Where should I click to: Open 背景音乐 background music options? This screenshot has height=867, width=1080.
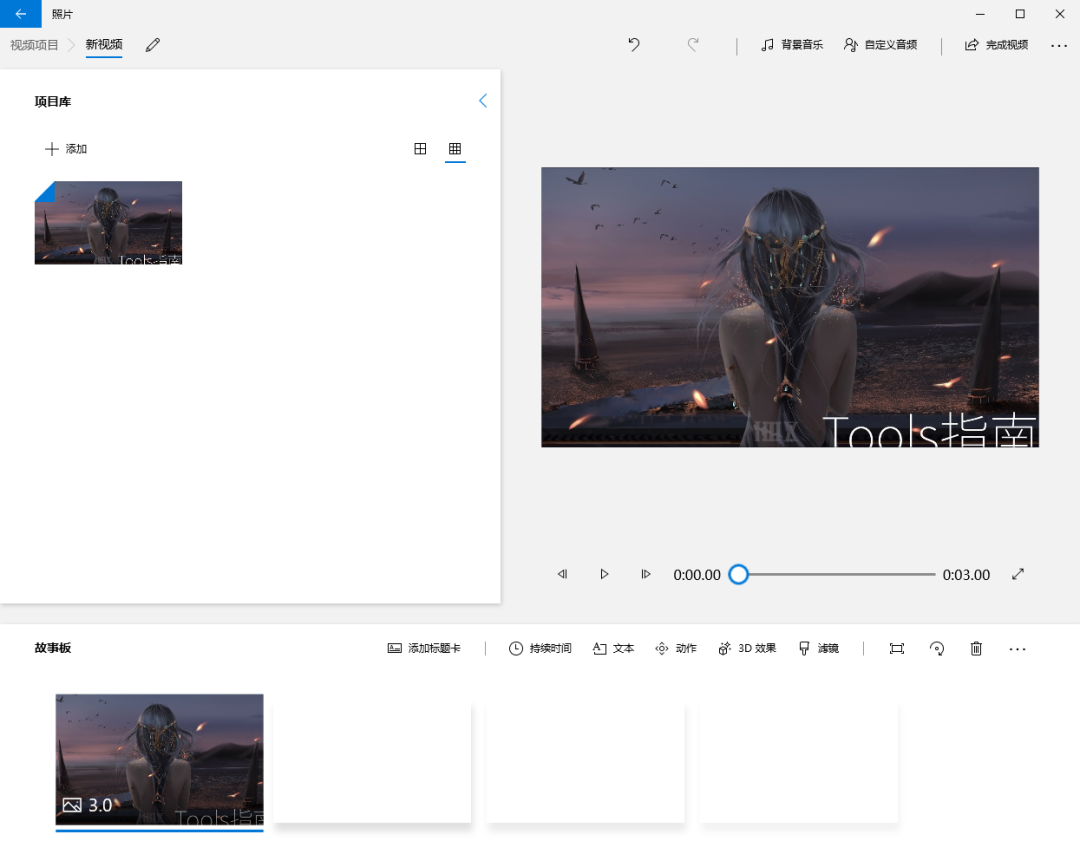click(792, 45)
